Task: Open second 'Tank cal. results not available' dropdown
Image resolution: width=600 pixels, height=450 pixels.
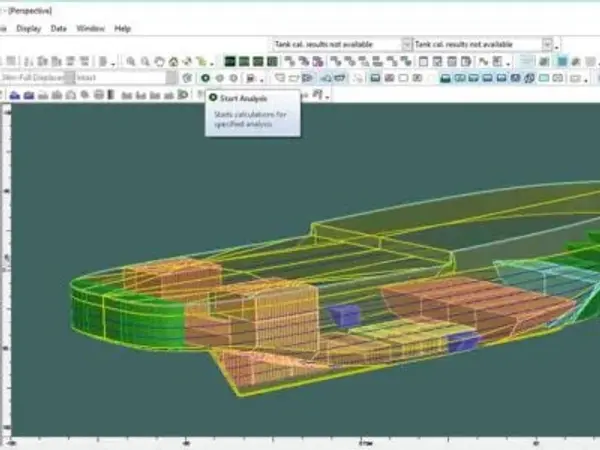Action: (547, 44)
